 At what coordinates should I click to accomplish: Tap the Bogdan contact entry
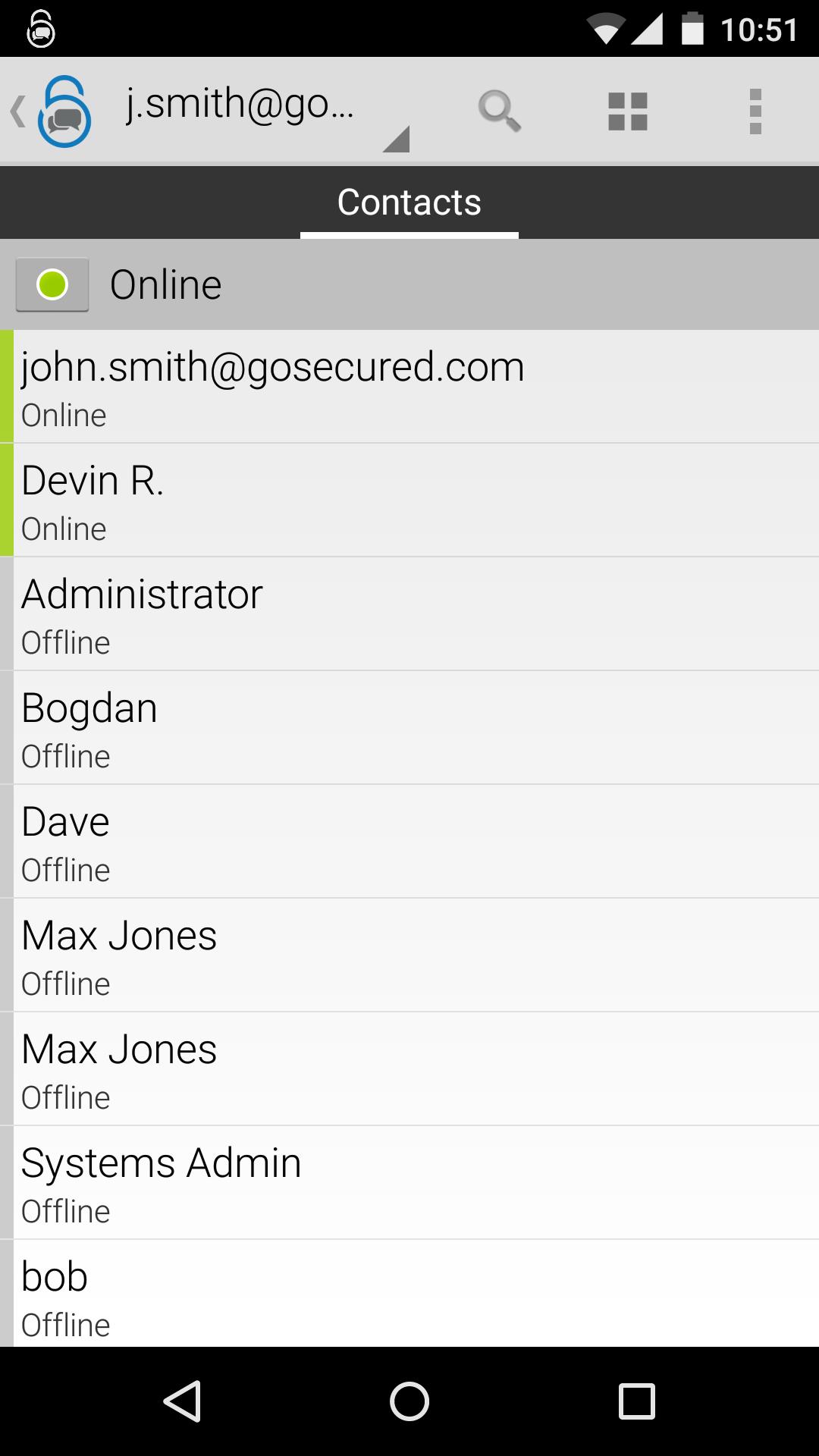click(x=409, y=727)
